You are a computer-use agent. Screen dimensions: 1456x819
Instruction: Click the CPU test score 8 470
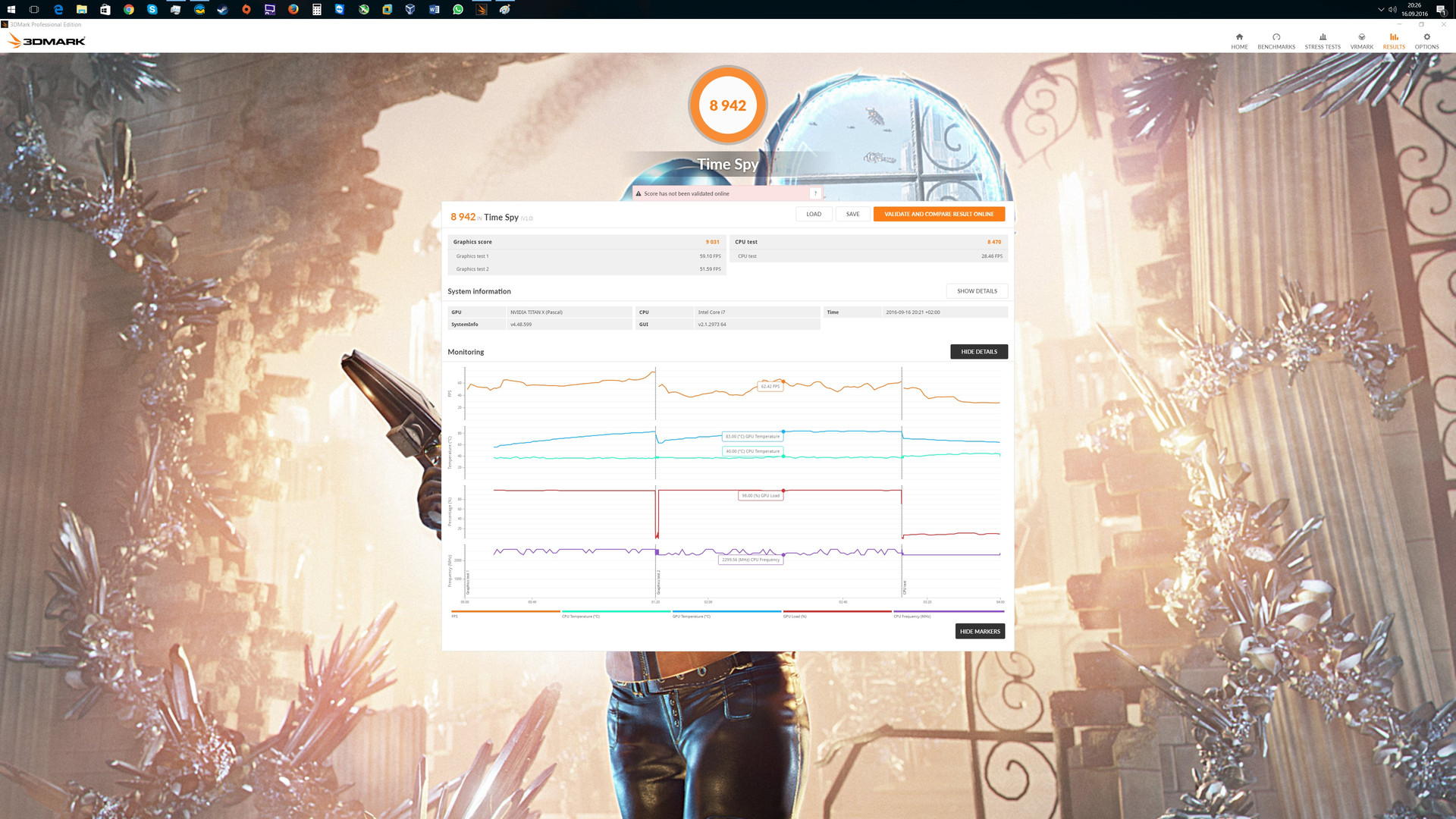pyautogui.click(x=993, y=242)
